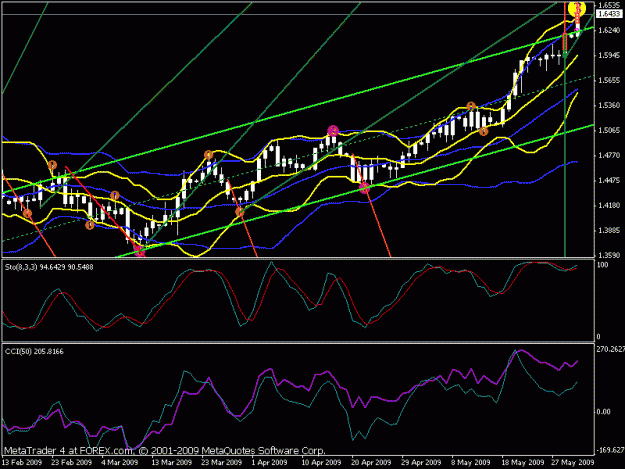The image size is (625, 469).
Task: Select the 1 Apr 2009 date label
Action: pyautogui.click(x=270, y=463)
